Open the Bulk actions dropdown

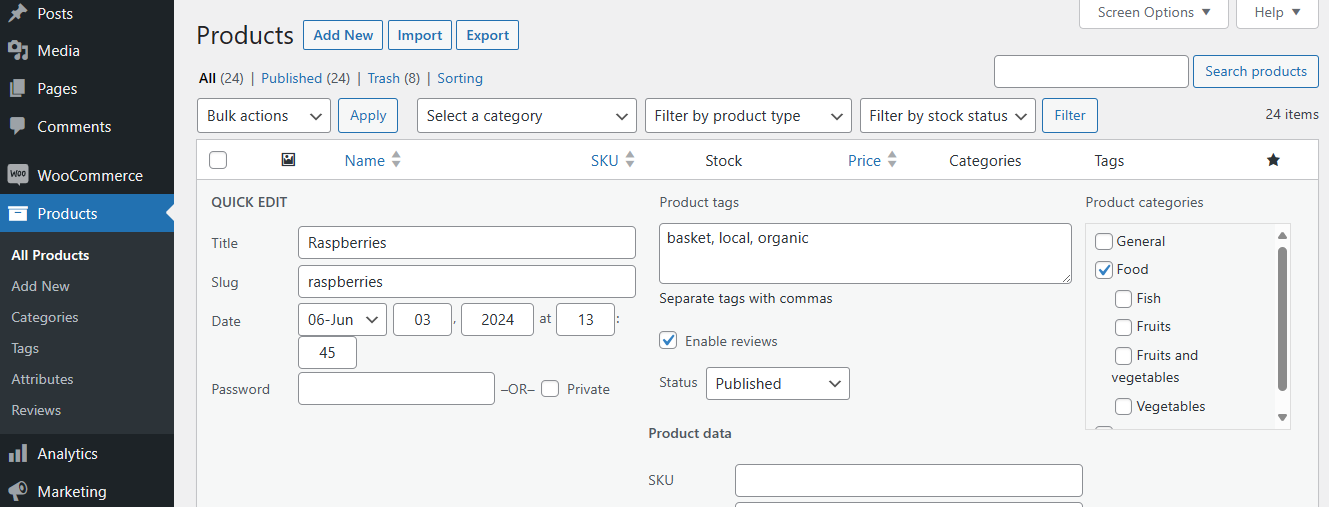(x=264, y=116)
